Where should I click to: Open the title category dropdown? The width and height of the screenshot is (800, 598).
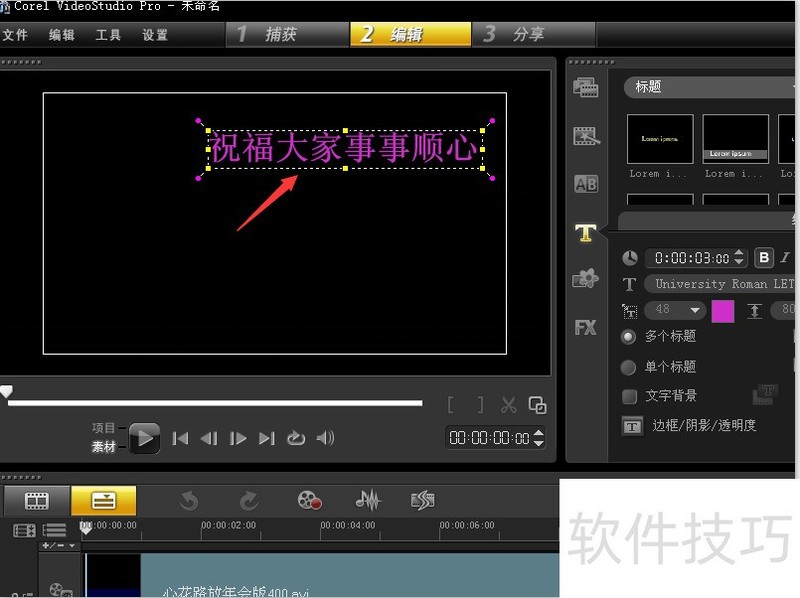712,87
